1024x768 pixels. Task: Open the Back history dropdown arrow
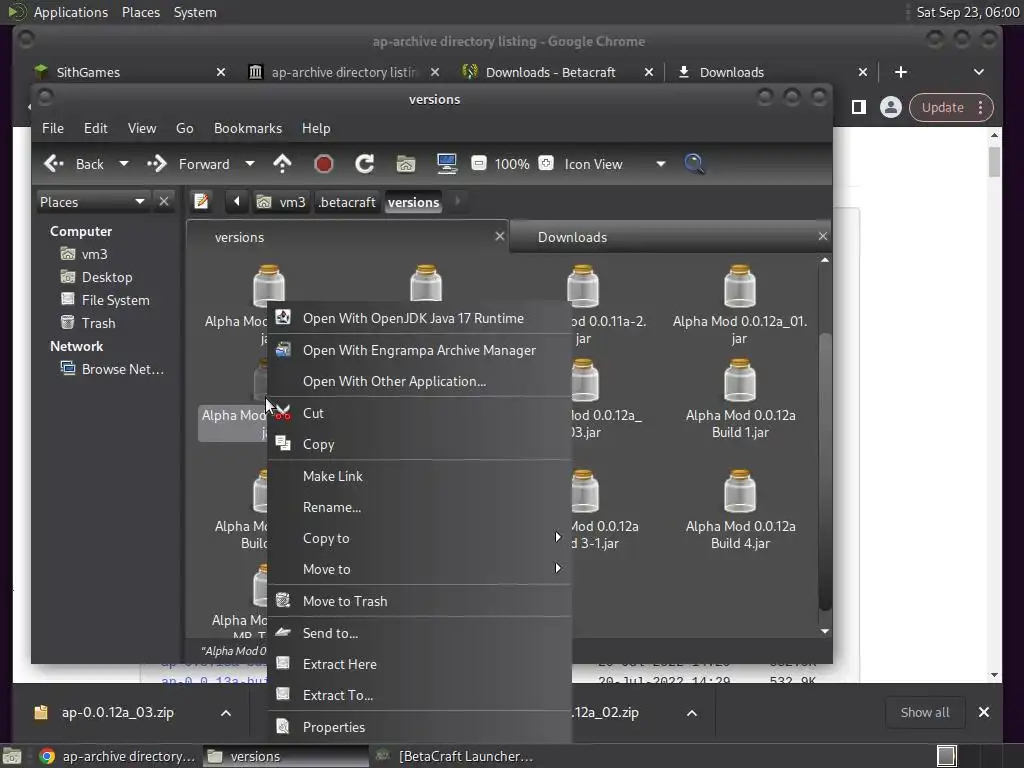[123, 164]
